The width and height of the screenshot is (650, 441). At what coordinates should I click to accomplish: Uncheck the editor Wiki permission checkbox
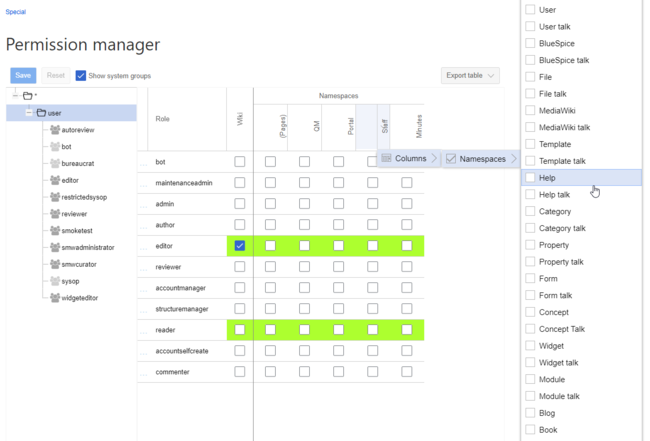(x=240, y=246)
